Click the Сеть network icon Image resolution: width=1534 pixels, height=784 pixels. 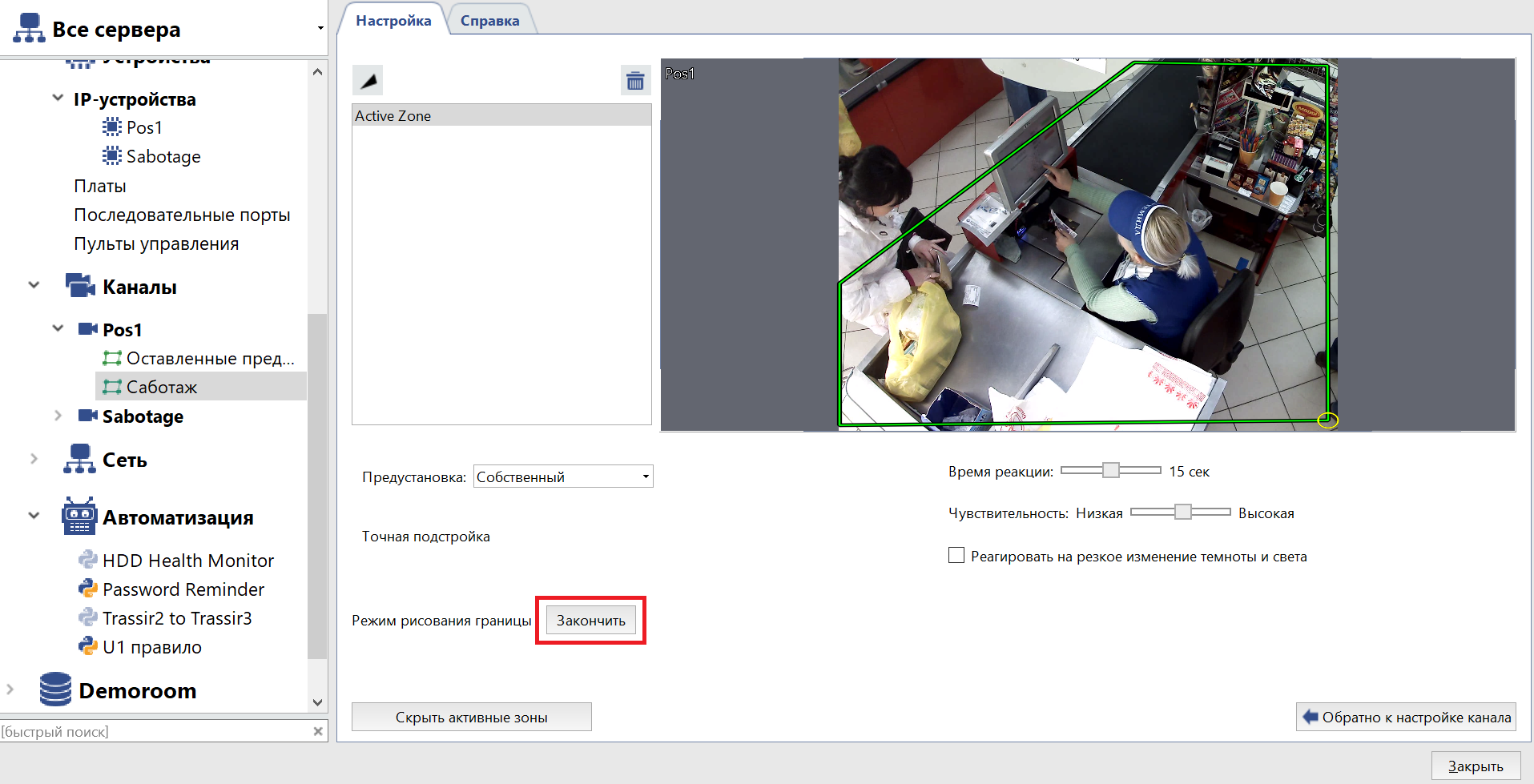point(79,459)
